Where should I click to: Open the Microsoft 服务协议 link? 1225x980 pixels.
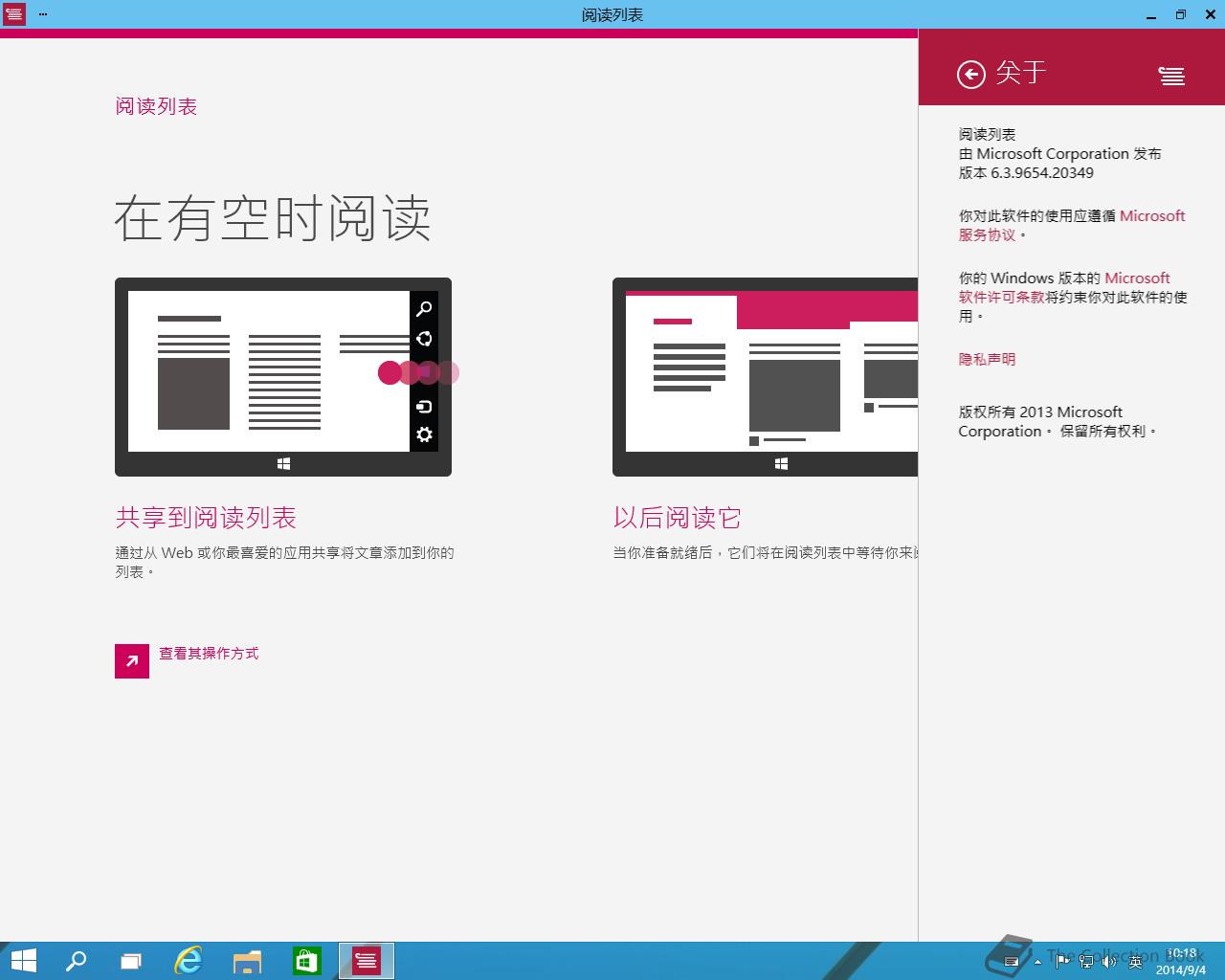point(1072,225)
